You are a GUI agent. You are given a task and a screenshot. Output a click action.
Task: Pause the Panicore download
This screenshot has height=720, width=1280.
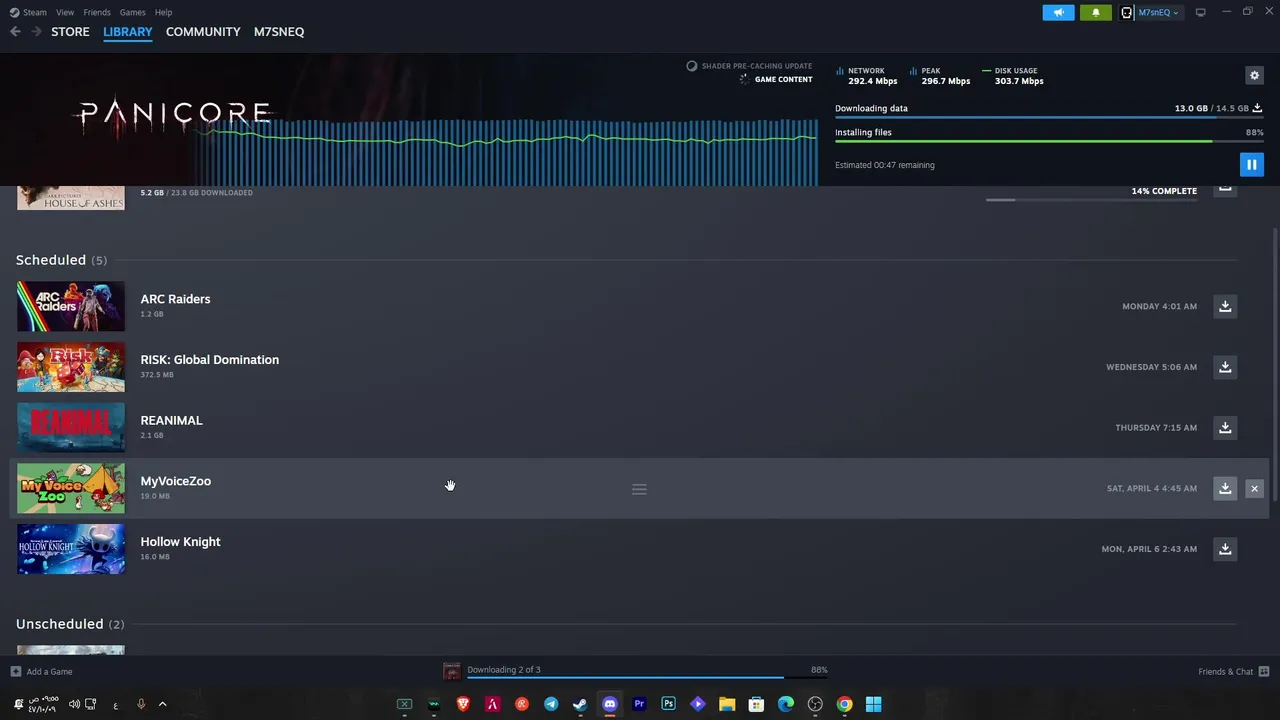point(1251,165)
